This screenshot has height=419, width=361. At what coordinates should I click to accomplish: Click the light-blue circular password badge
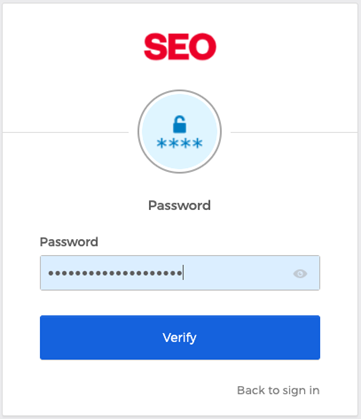pos(180,132)
